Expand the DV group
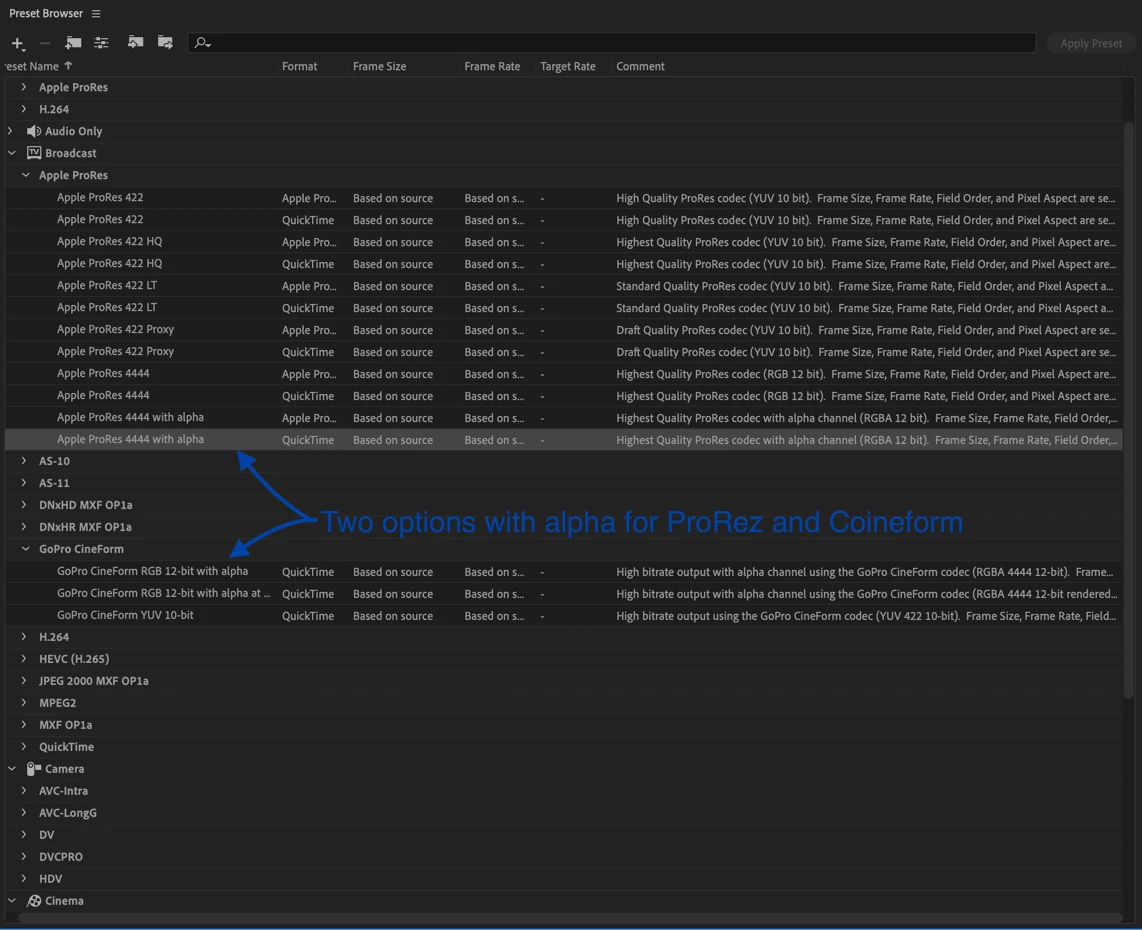Screen dimensions: 1142x930 (x=24, y=835)
